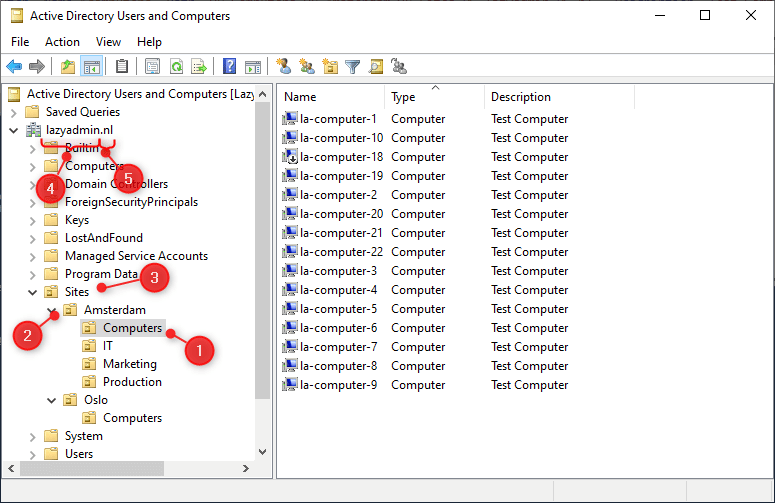Collapse the lazyadmin.nl domain node
The width and height of the screenshot is (775, 503).
coord(13,130)
